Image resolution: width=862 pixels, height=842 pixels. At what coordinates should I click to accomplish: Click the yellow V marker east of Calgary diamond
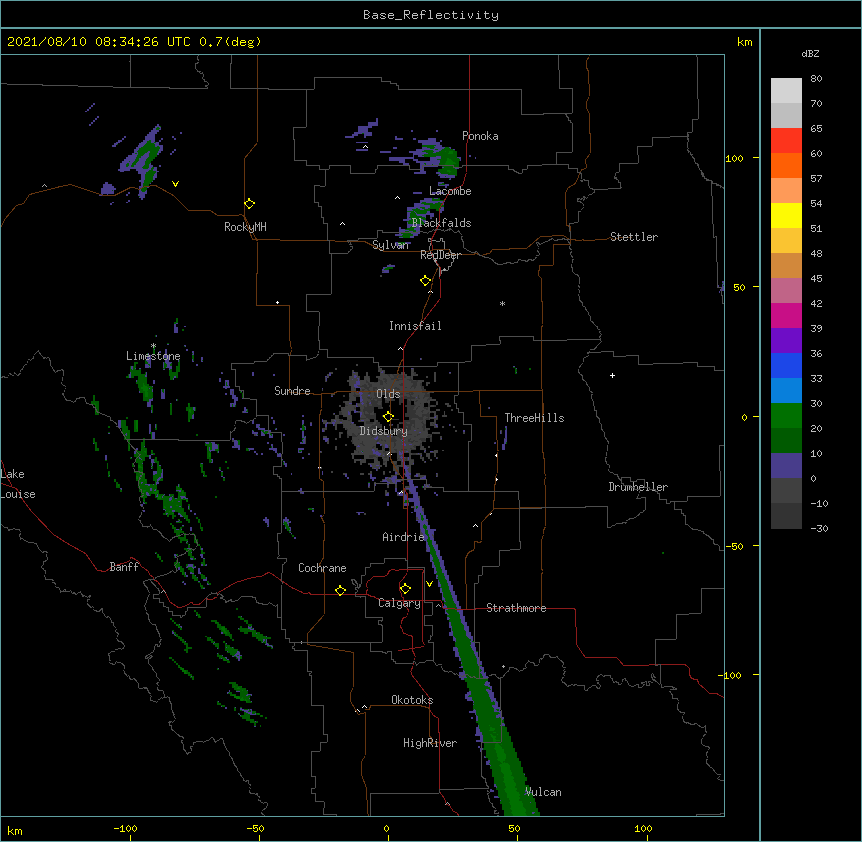click(429, 584)
